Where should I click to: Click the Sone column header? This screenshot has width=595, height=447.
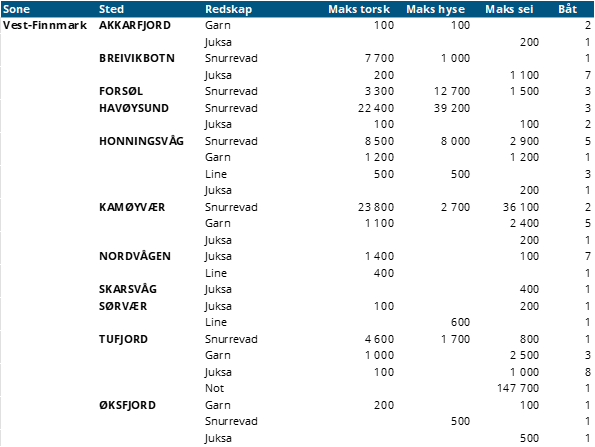tap(16, 9)
